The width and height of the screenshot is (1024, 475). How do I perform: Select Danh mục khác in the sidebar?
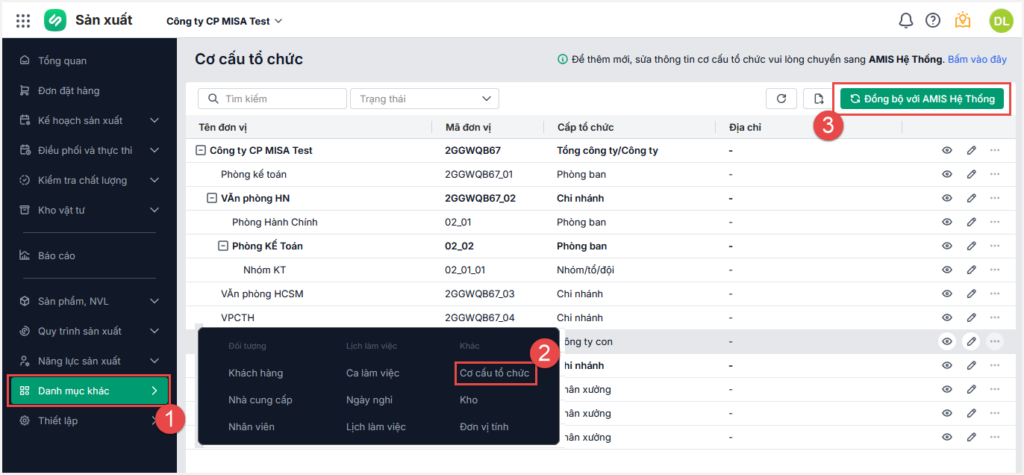88,391
